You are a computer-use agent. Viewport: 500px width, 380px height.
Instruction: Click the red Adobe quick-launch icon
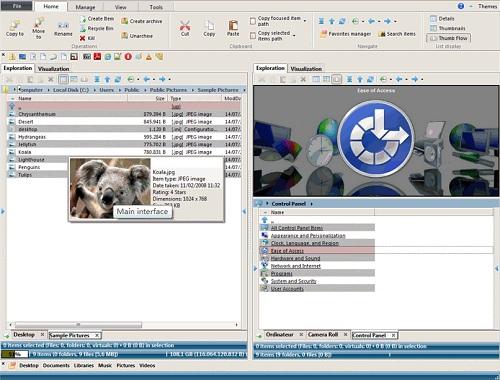(x=97, y=56)
